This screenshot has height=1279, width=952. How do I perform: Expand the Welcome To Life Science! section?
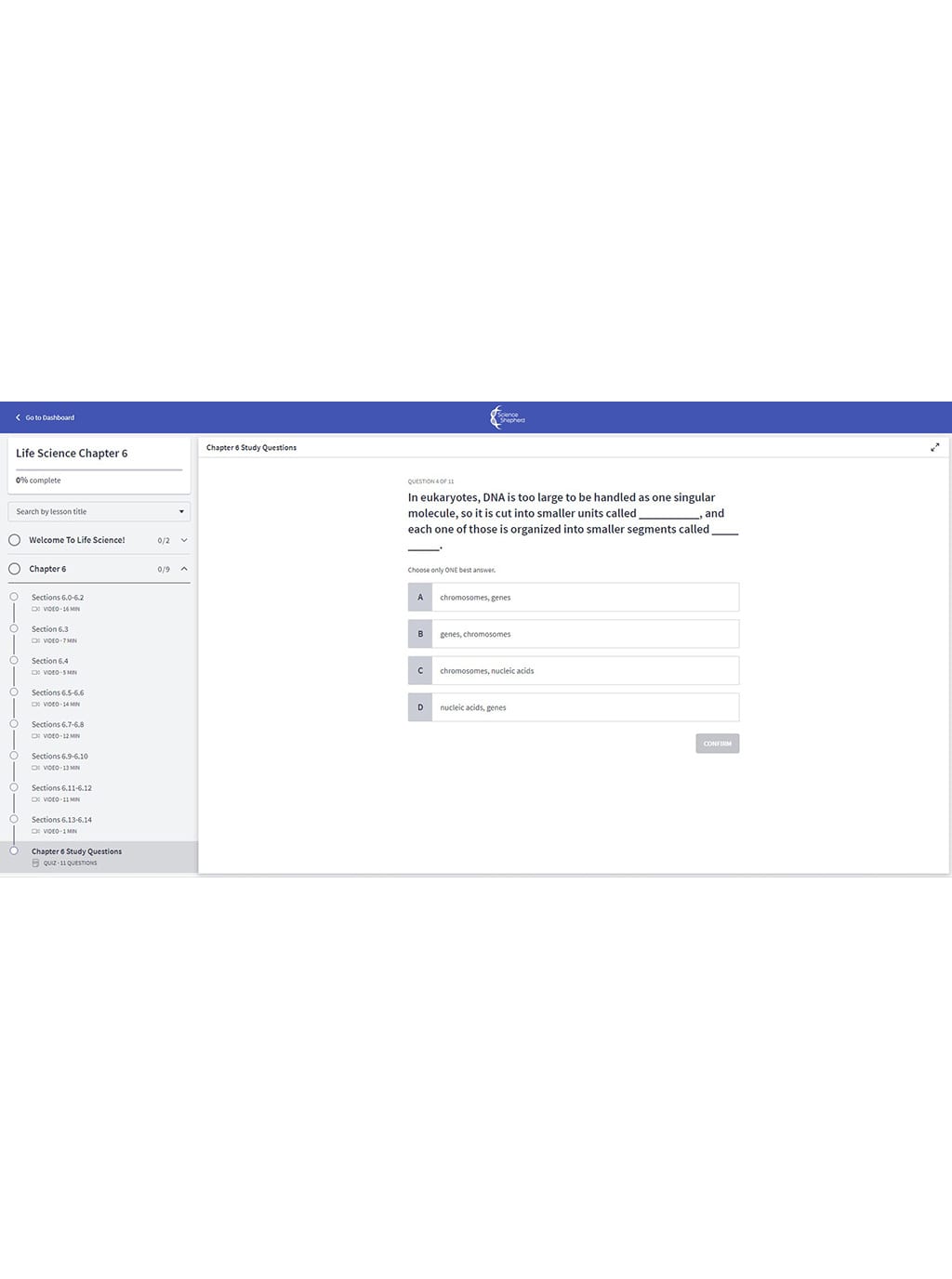pyautogui.click(x=184, y=540)
